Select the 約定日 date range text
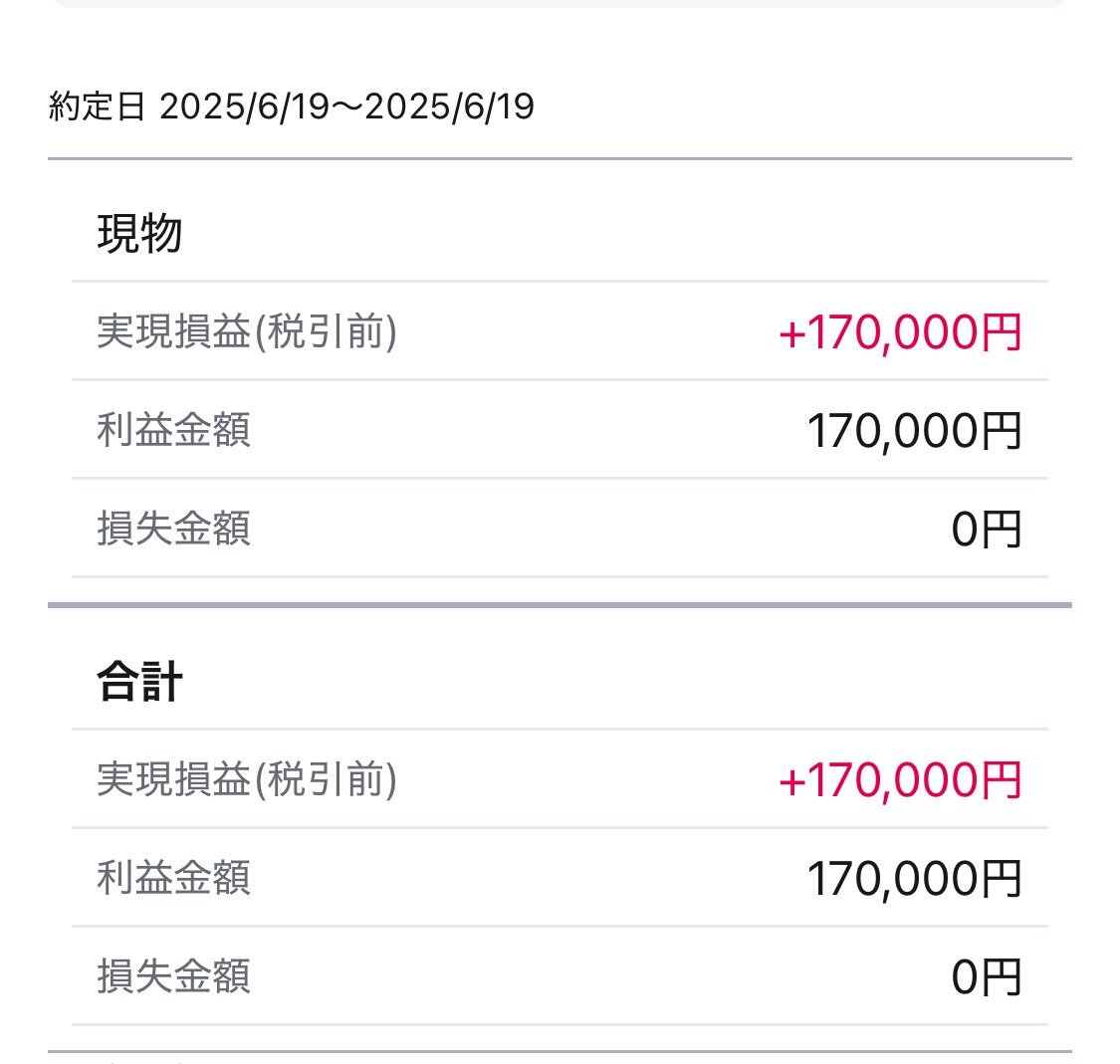Screen dimensions: 1120x1064 (x=292, y=107)
